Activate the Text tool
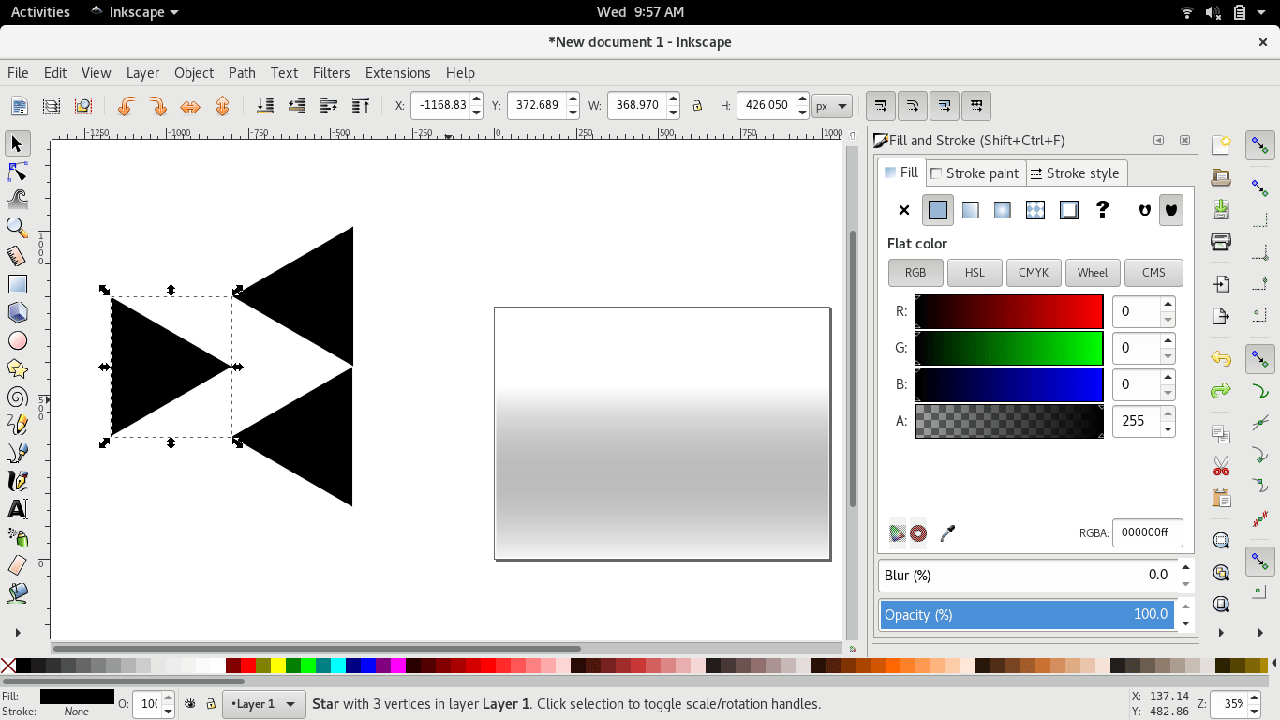Image resolution: width=1280 pixels, height=720 pixels. click(x=17, y=509)
